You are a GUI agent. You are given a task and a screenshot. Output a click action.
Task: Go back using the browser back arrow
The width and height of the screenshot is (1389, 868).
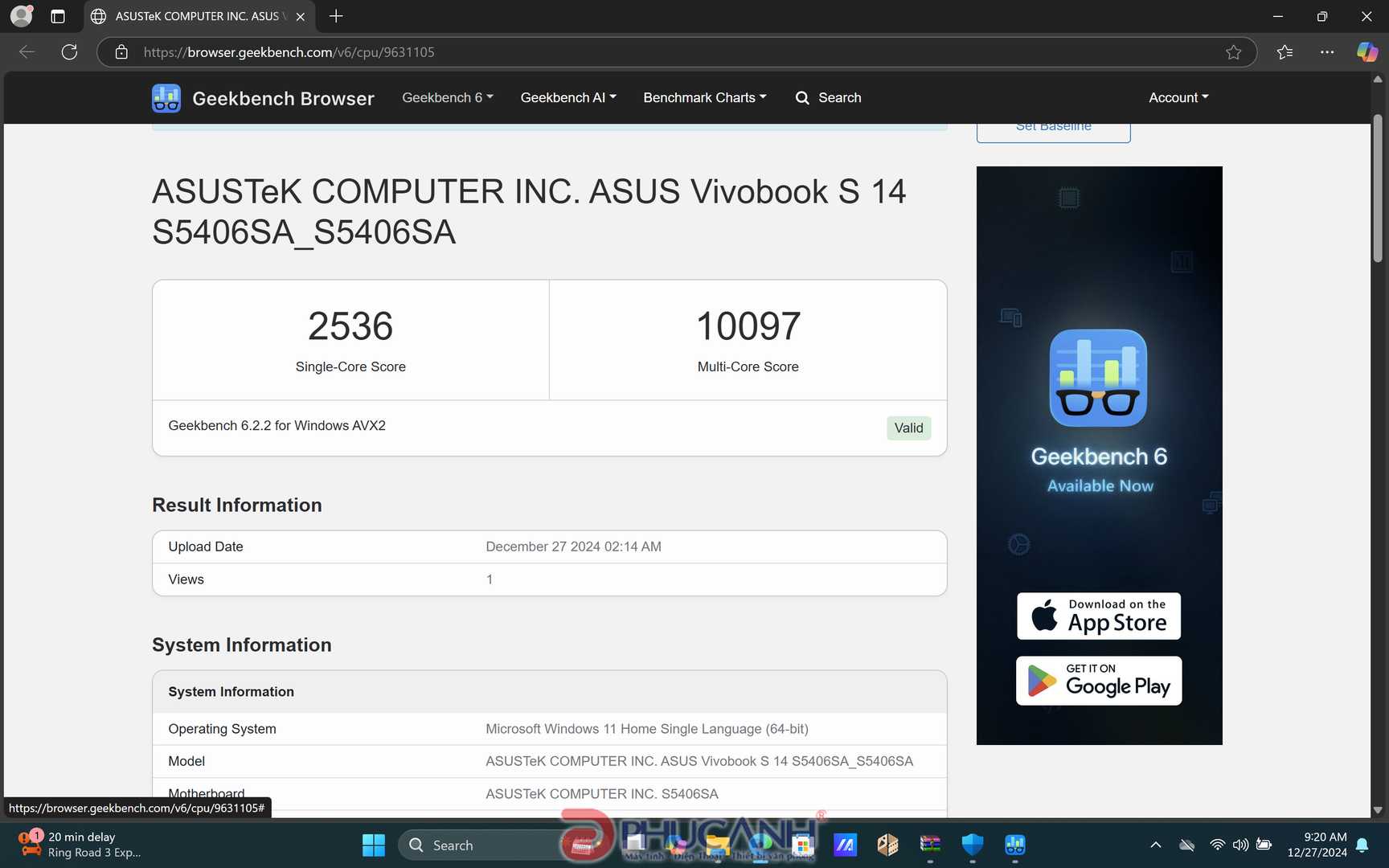[x=27, y=52]
